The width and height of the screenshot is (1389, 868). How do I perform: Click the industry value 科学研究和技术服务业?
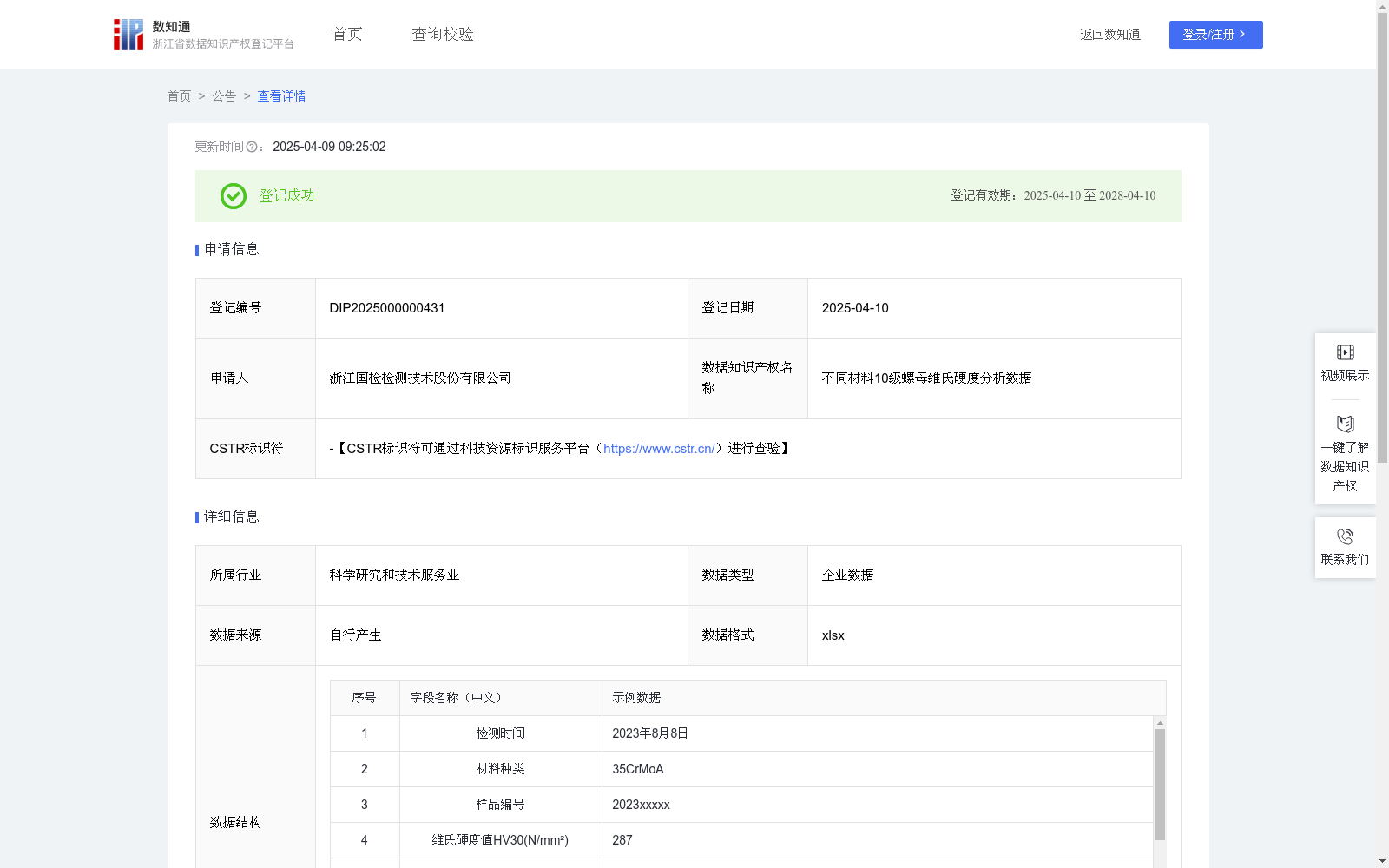pos(394,575)
